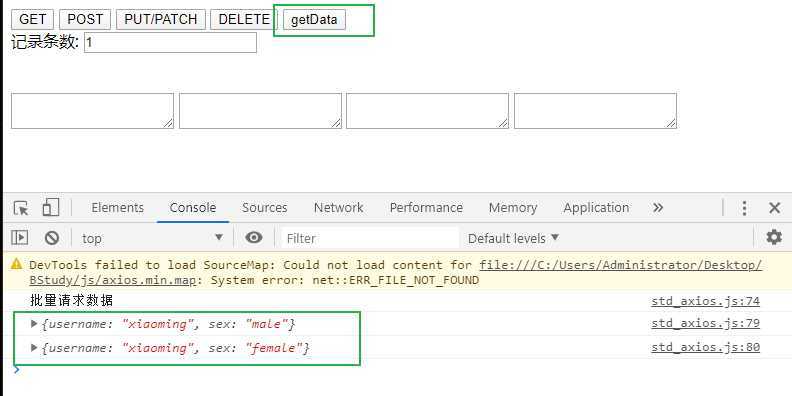Expand the male user object entry

pos(34,324)
